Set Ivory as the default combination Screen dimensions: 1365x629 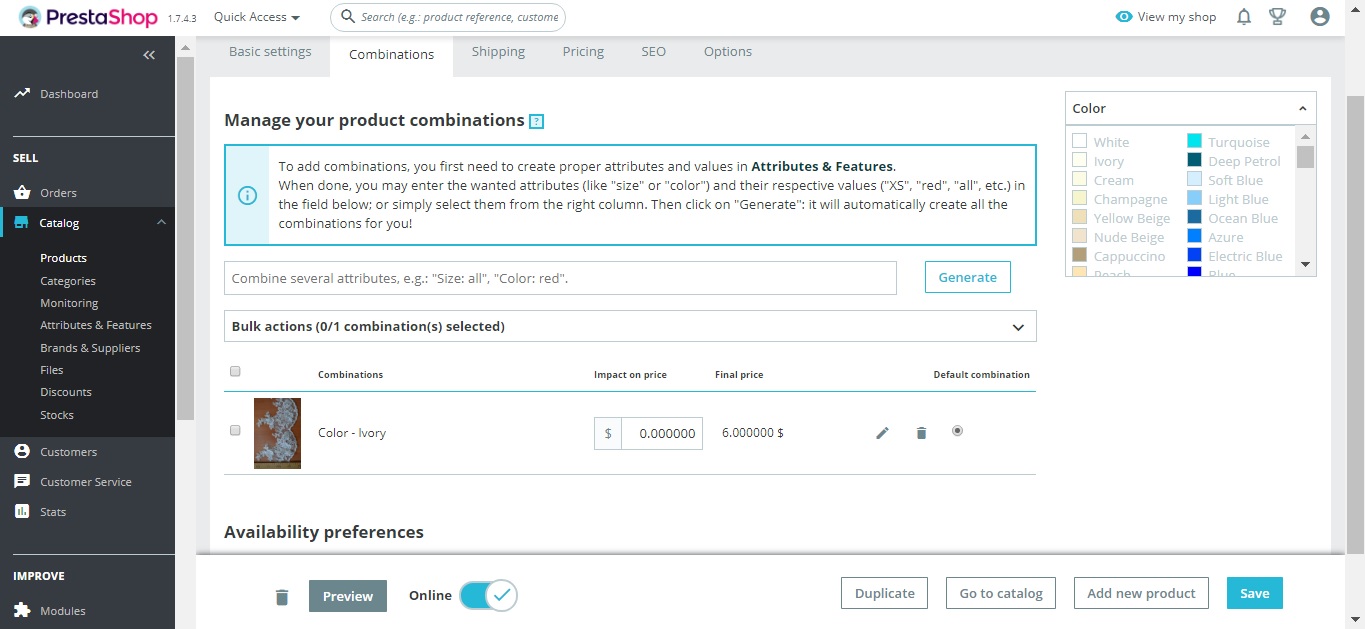957,431
